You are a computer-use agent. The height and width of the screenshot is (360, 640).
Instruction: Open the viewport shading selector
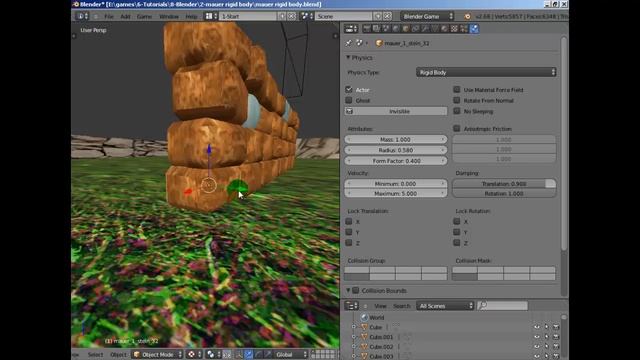[x=195, y=354]
